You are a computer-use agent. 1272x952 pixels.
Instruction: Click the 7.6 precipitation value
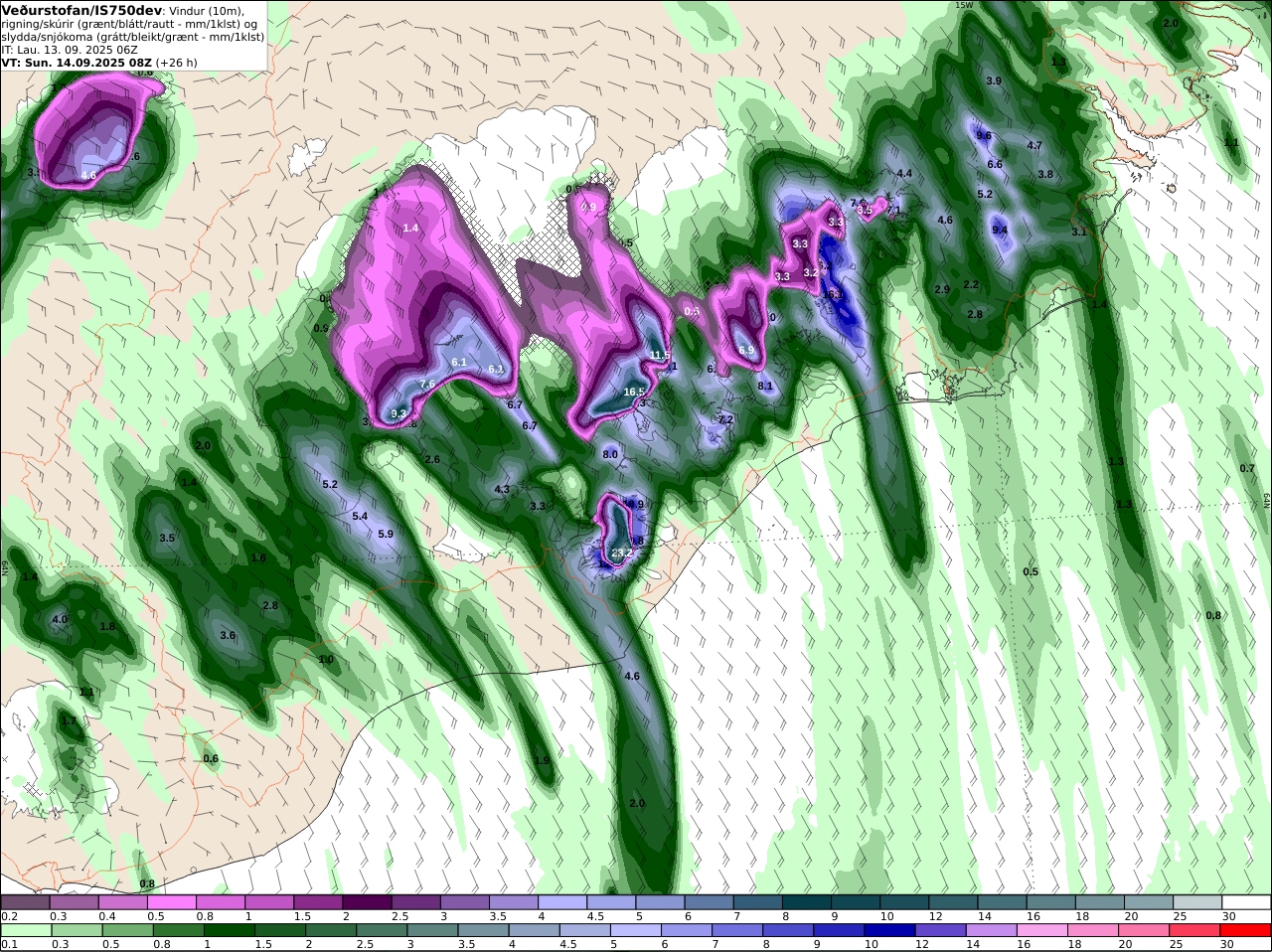tap(427, 385)
